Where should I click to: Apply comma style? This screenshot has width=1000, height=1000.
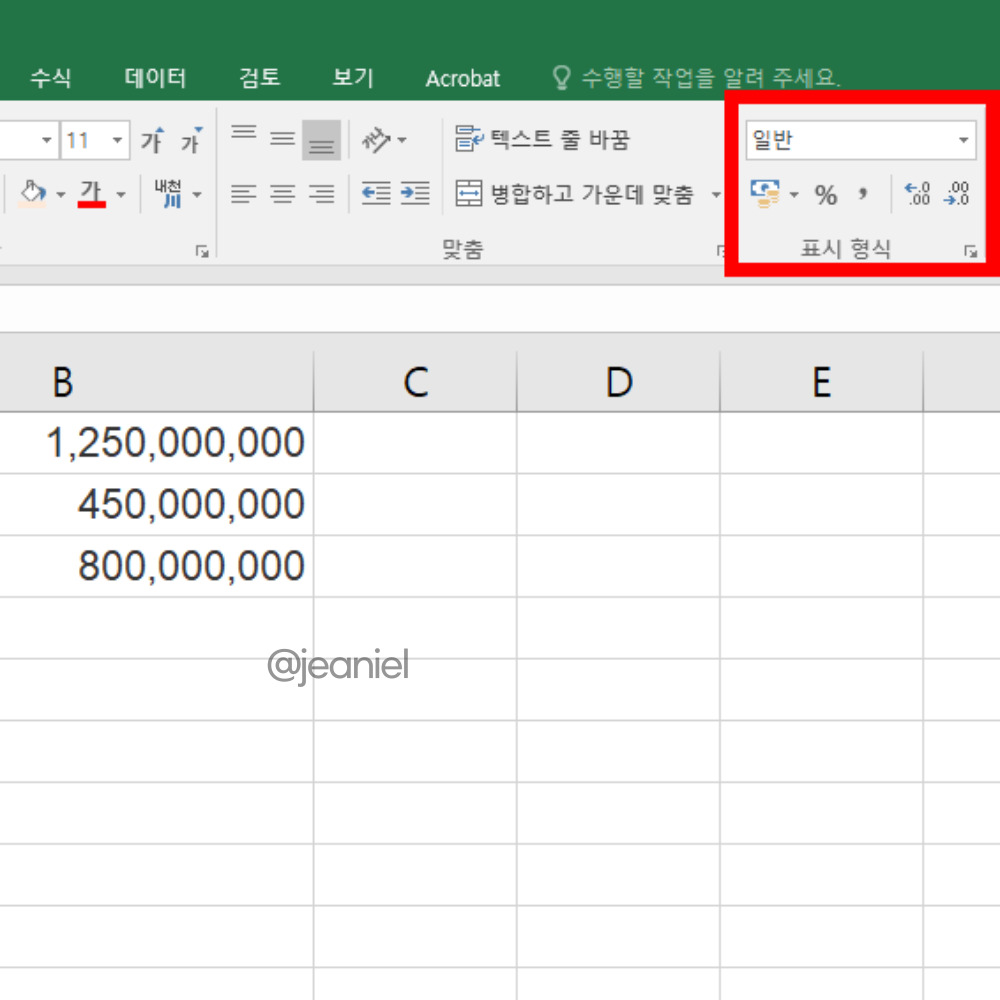[x=863, y=193]
